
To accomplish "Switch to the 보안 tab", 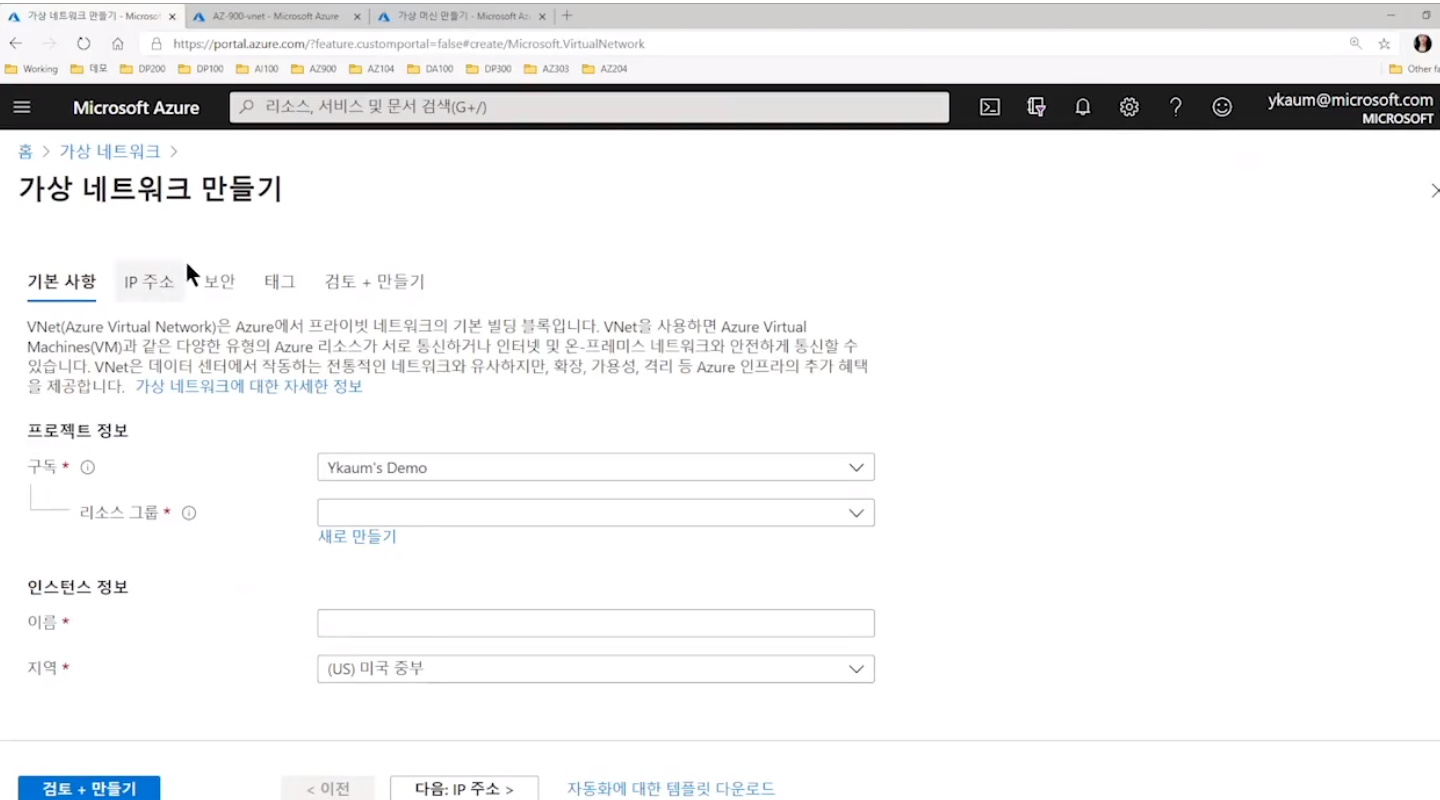I will (x=219, y=282).
